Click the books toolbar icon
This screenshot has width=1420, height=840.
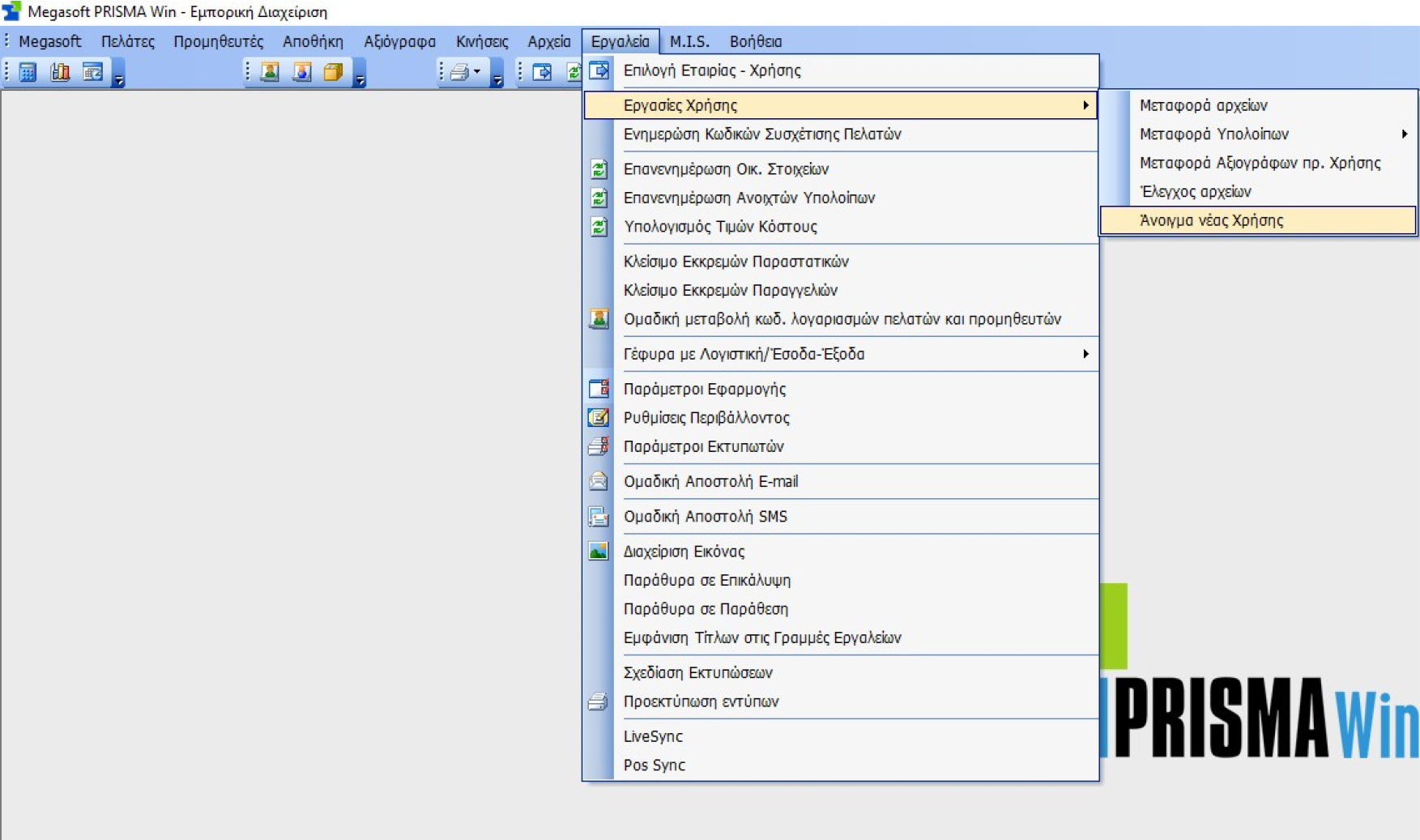[x=60, y=72]
